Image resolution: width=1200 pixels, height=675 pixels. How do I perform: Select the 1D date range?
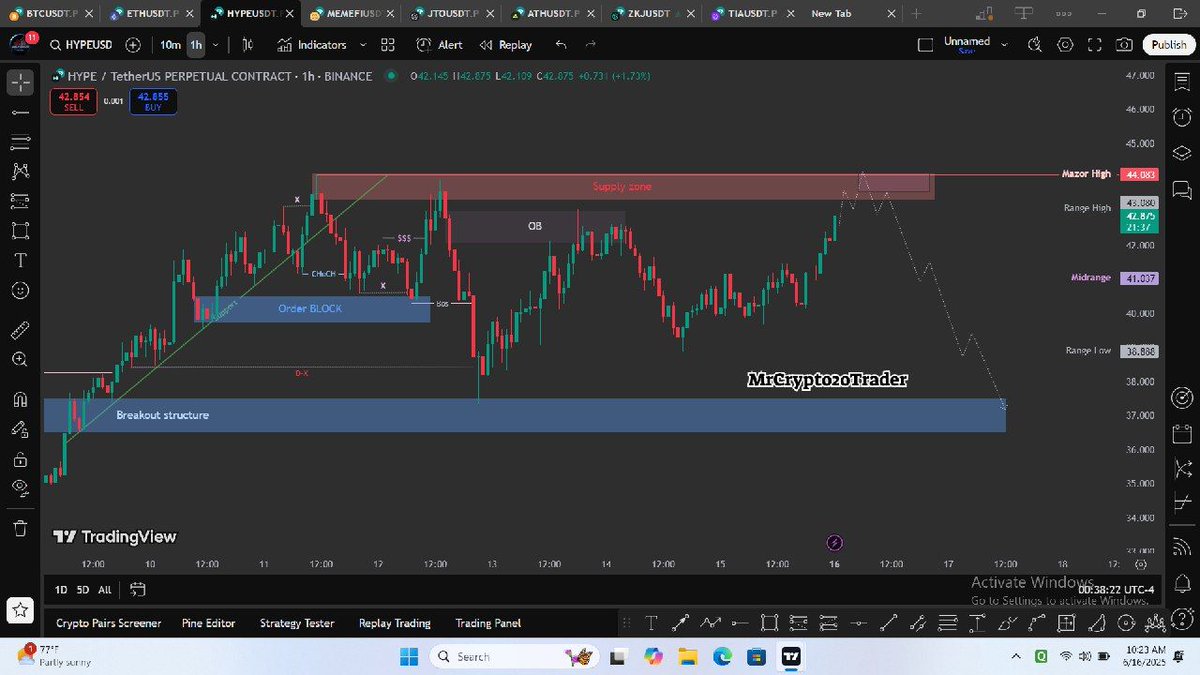61,589
